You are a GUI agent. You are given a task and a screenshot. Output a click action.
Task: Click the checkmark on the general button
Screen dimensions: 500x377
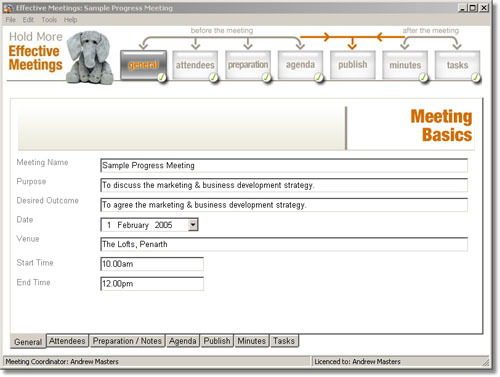162,78
